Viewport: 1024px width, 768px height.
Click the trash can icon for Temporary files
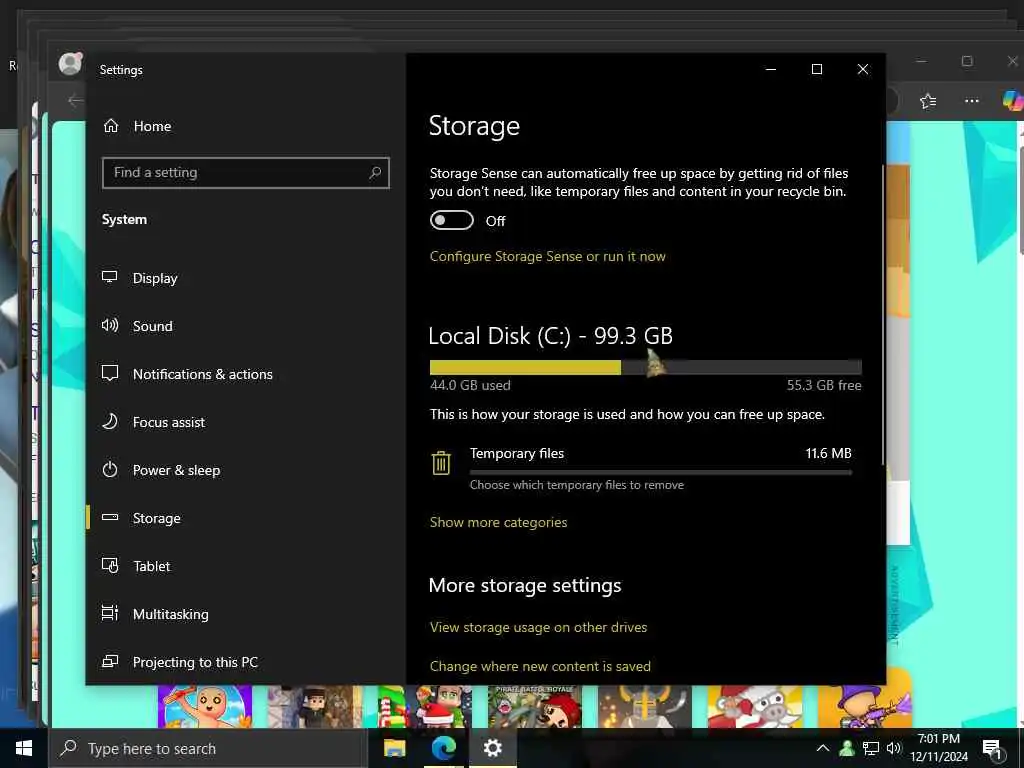click(x=441, y=463)
